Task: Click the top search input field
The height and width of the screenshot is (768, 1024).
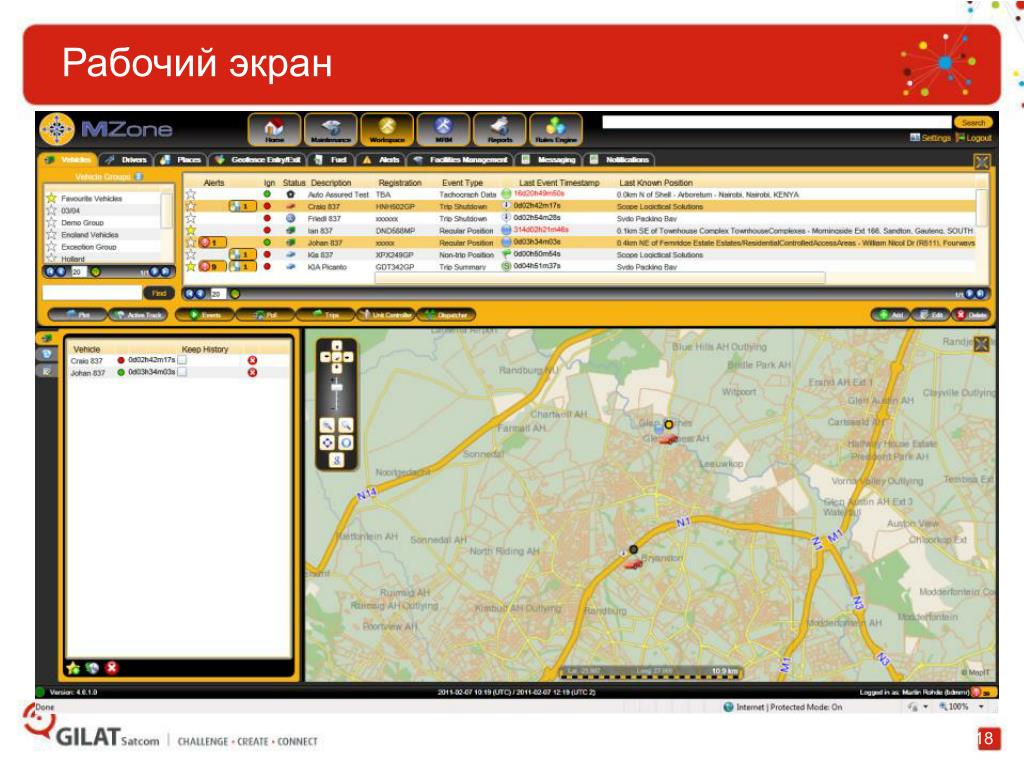Action: click(x=776, y=122)
